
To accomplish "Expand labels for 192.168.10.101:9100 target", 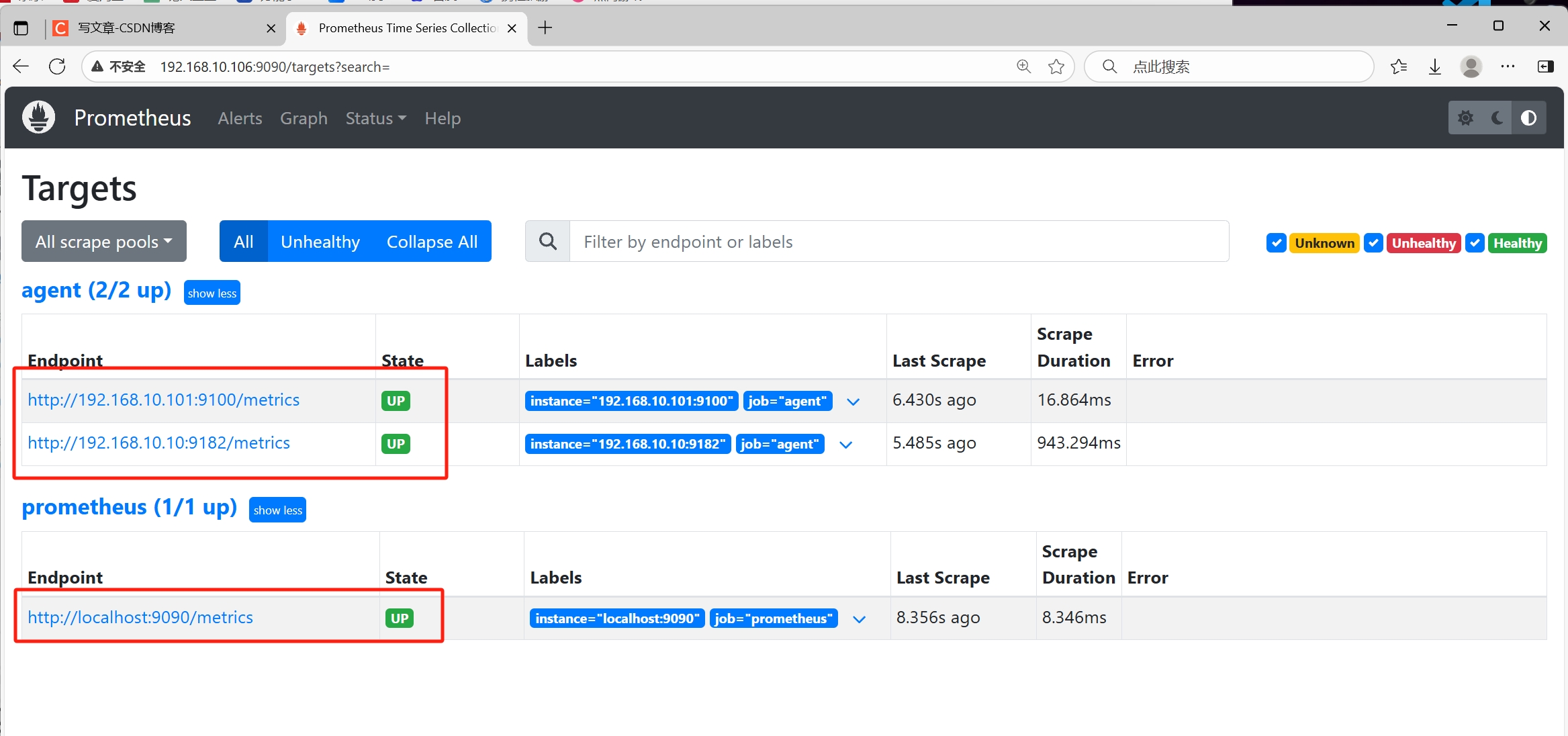I will [x=853, y=402].
